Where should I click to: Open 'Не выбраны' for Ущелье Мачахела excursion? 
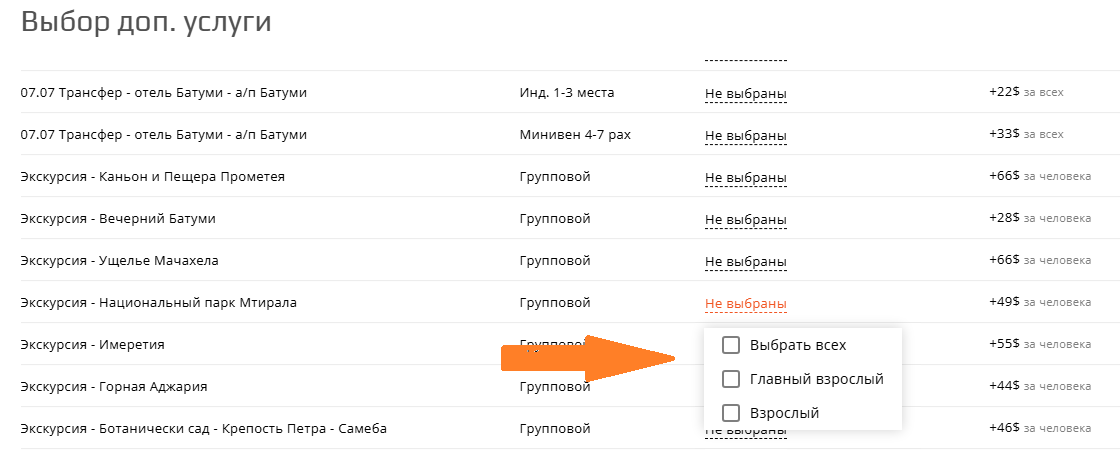pos(746,262)
